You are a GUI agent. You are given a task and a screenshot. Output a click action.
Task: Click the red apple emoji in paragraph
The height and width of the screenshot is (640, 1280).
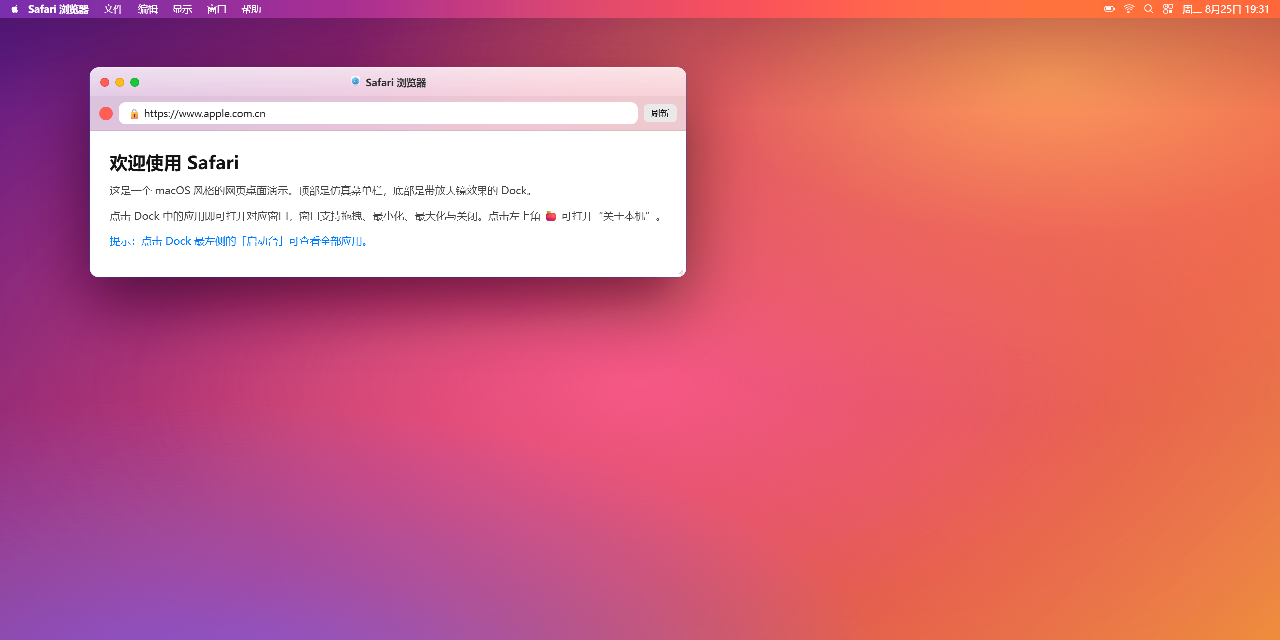pos(550,215)
